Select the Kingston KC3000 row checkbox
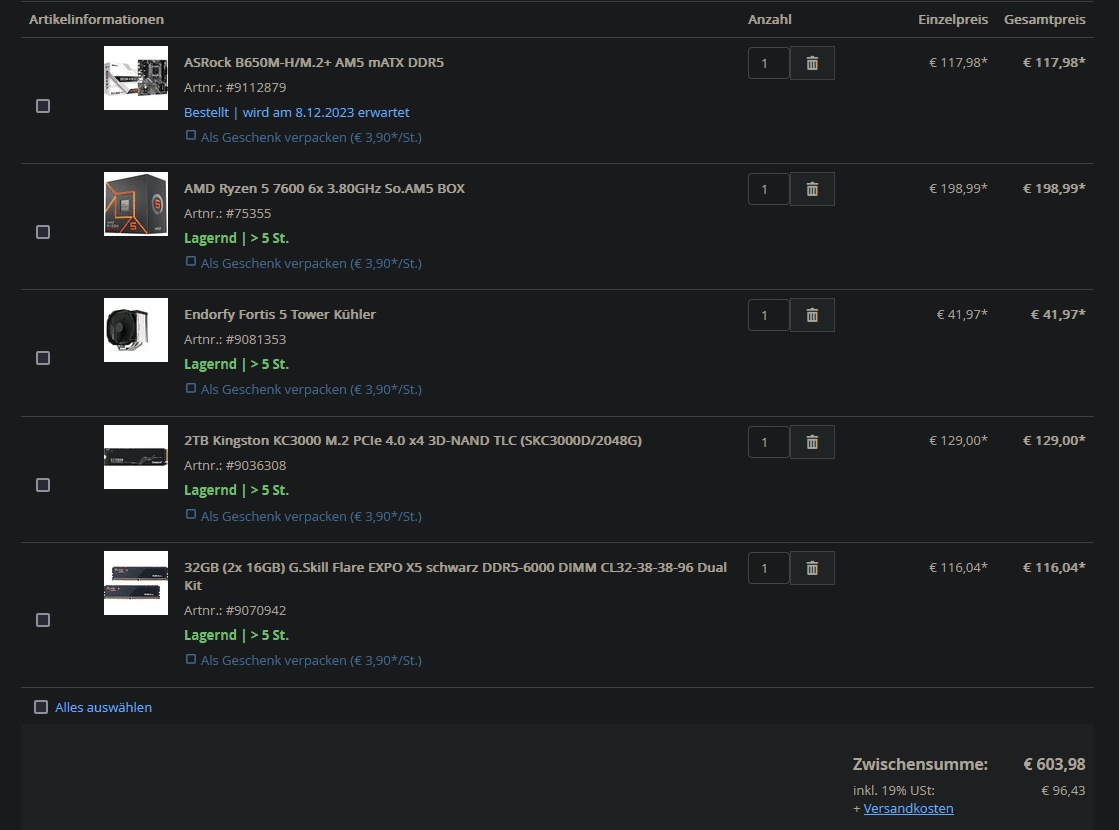This screenshot has width=1119, height=830. 43,485
